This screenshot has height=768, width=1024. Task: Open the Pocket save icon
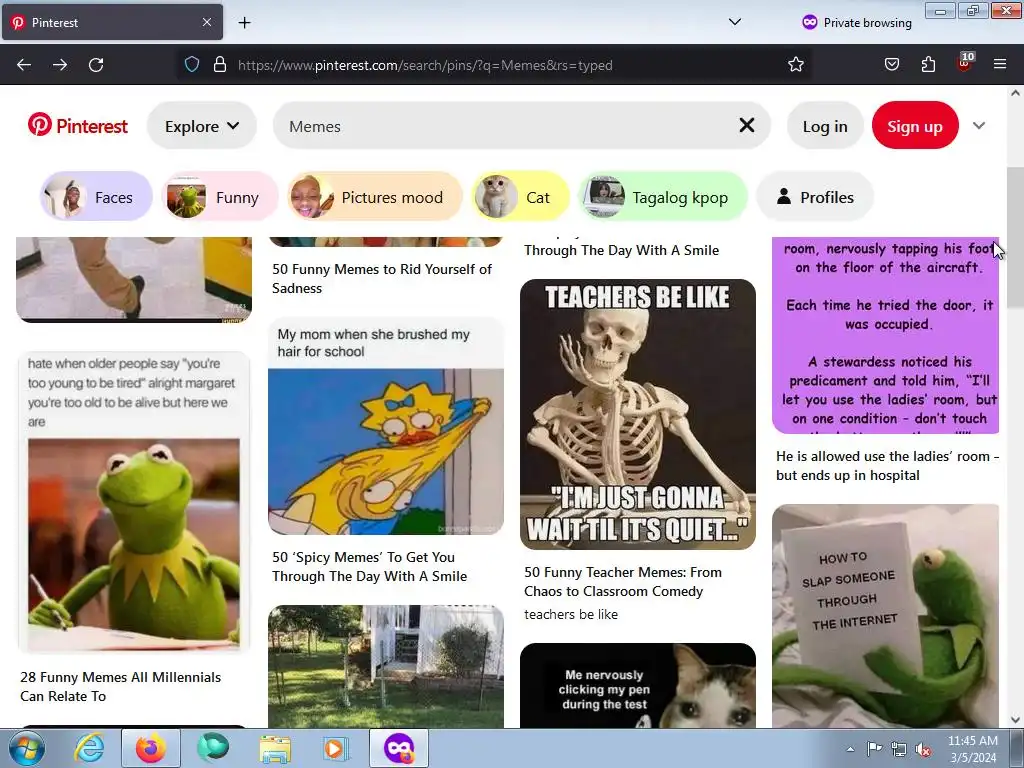(891, 65)
